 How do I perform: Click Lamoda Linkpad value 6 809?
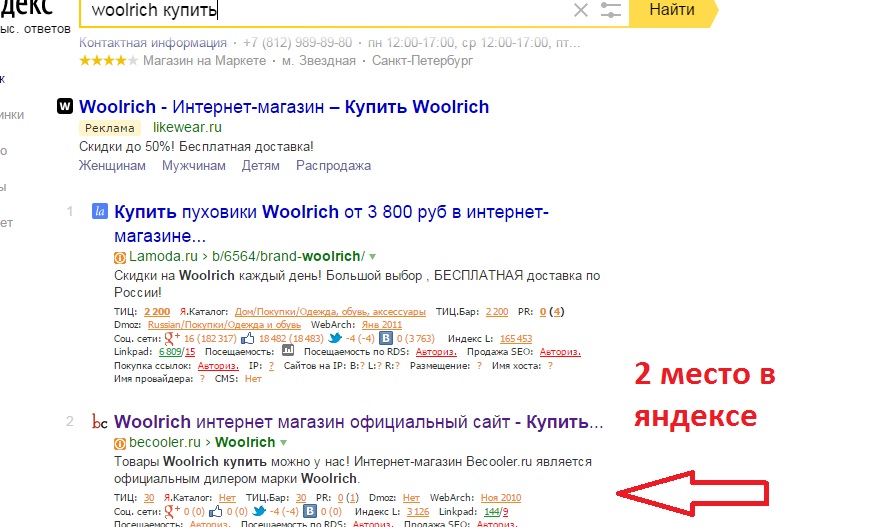point(170,352)
